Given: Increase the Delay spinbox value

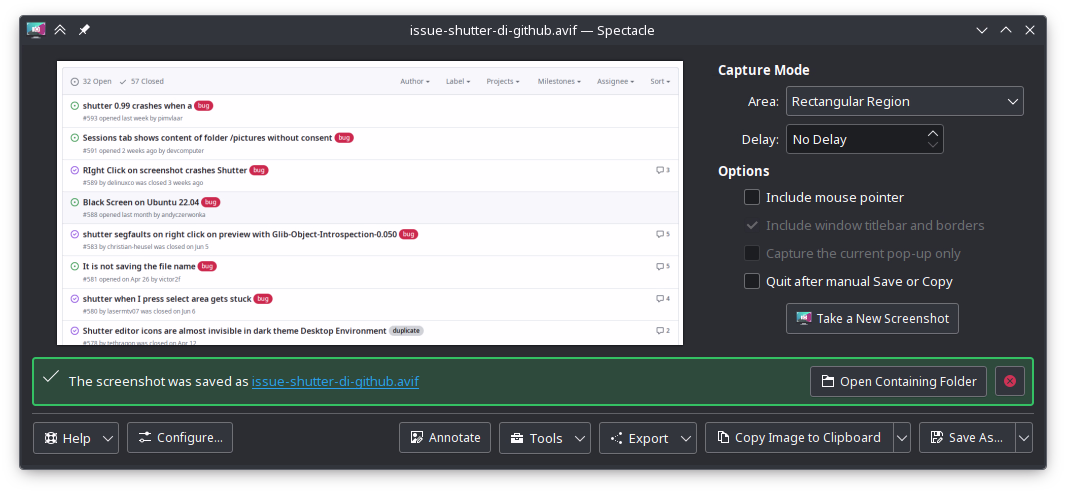Looking at the screenshot, I should tap(933, 133).
